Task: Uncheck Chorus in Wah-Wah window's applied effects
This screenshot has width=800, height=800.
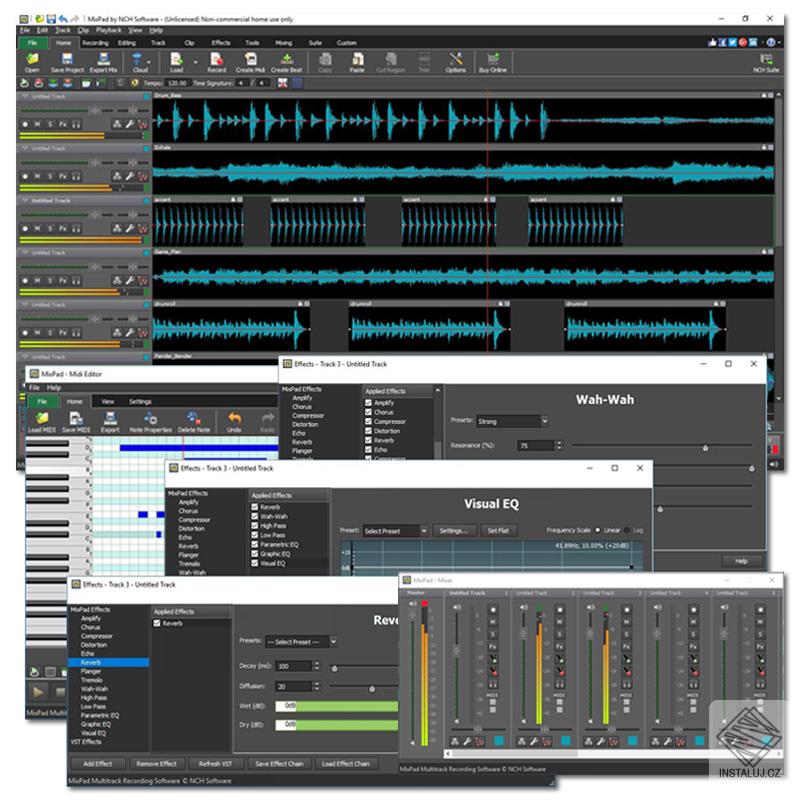Action: [x=368, y=412]
